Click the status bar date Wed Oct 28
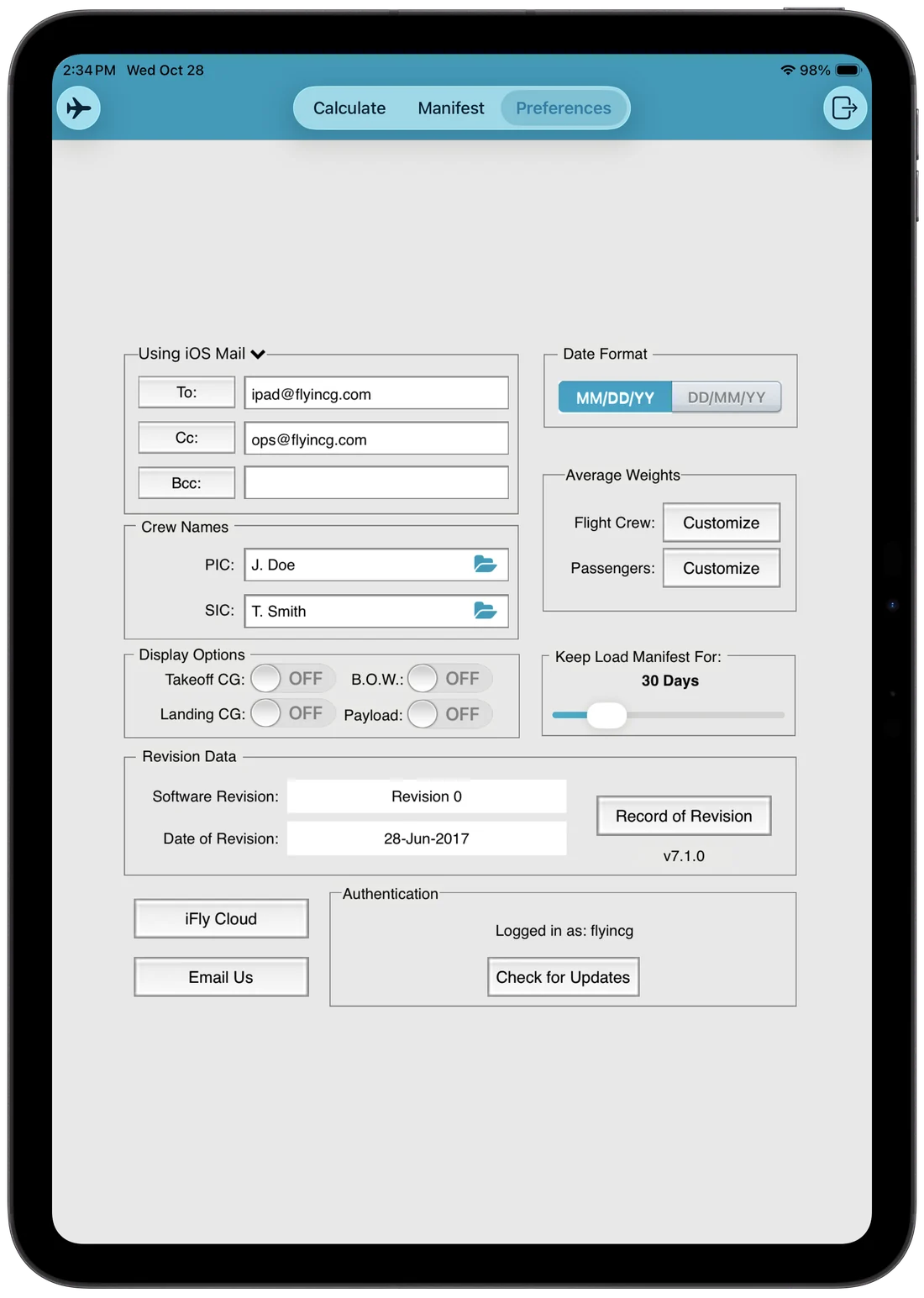This screenshot has width=924, height=1298. click(165, 70)
